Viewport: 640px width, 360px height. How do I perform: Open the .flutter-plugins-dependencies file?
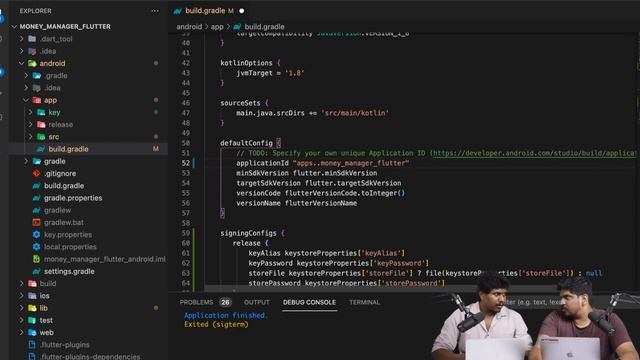pyautogui.click(x=90, y=356)
